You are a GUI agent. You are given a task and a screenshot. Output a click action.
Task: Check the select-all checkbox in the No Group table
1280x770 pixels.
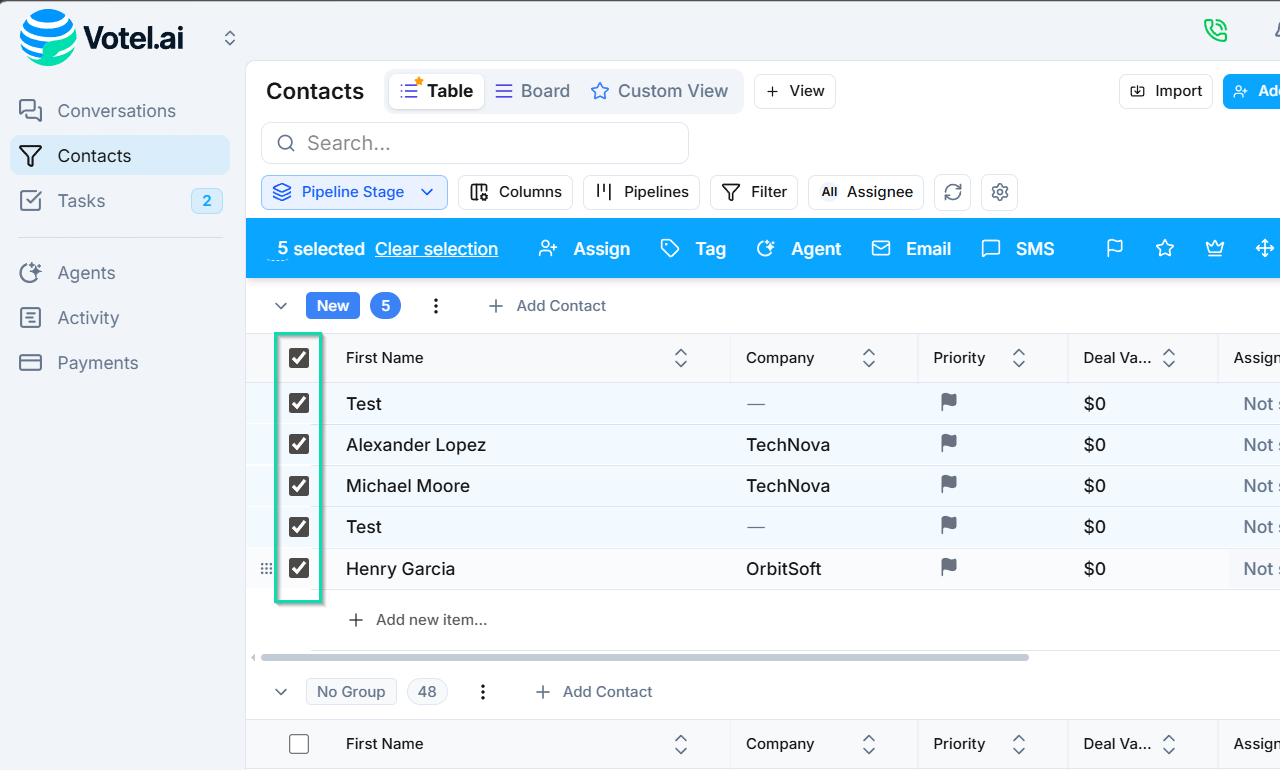(298, 743)
